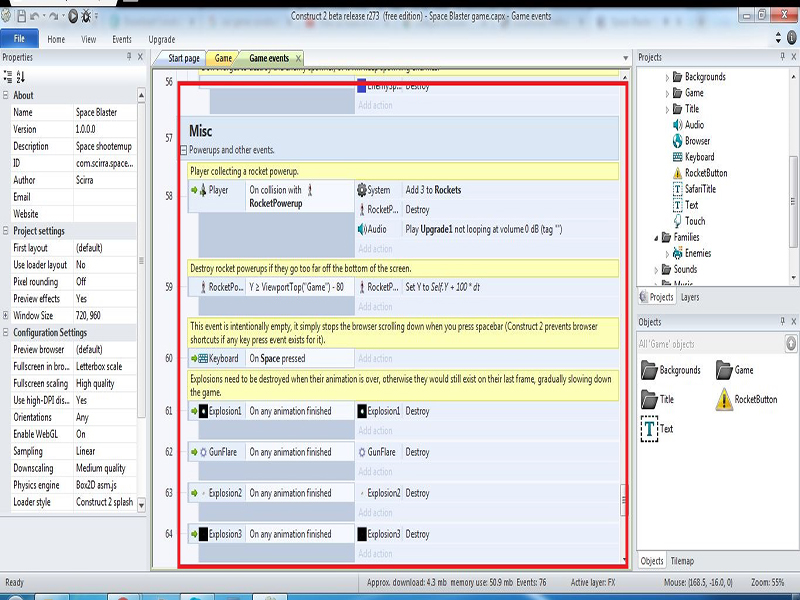Collapse the Project settings section
This screenshot has width=800, height=600.
pos(6,231)
